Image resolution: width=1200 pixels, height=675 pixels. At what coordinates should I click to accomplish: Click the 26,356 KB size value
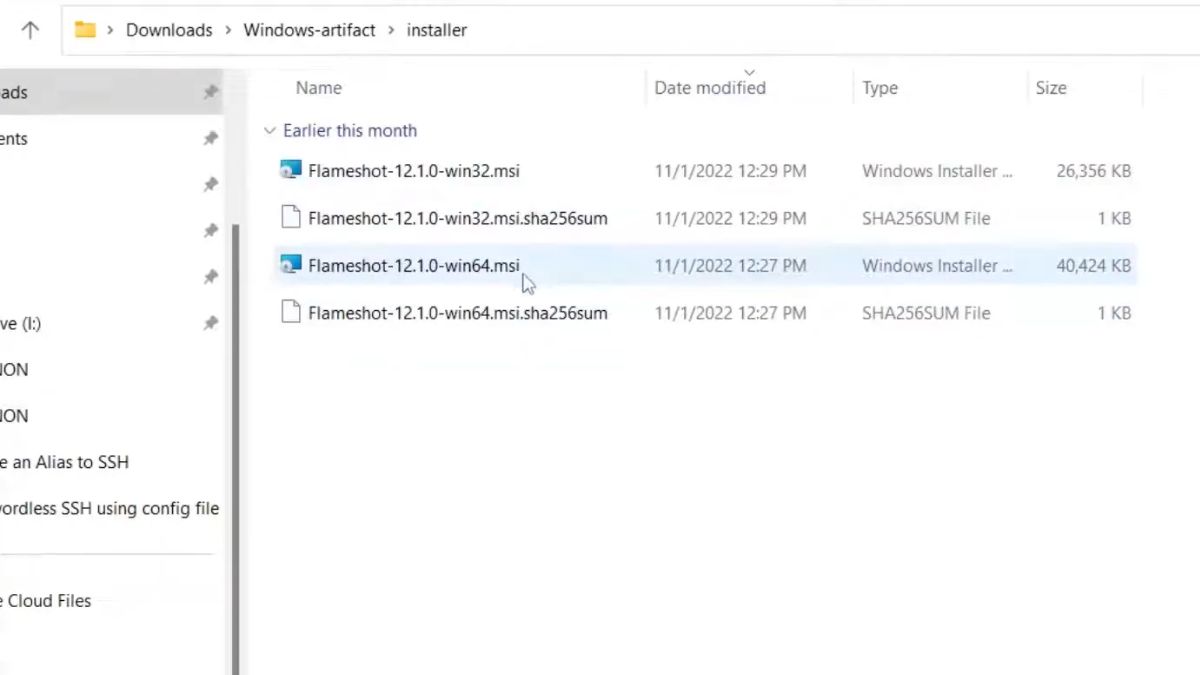1093,171
